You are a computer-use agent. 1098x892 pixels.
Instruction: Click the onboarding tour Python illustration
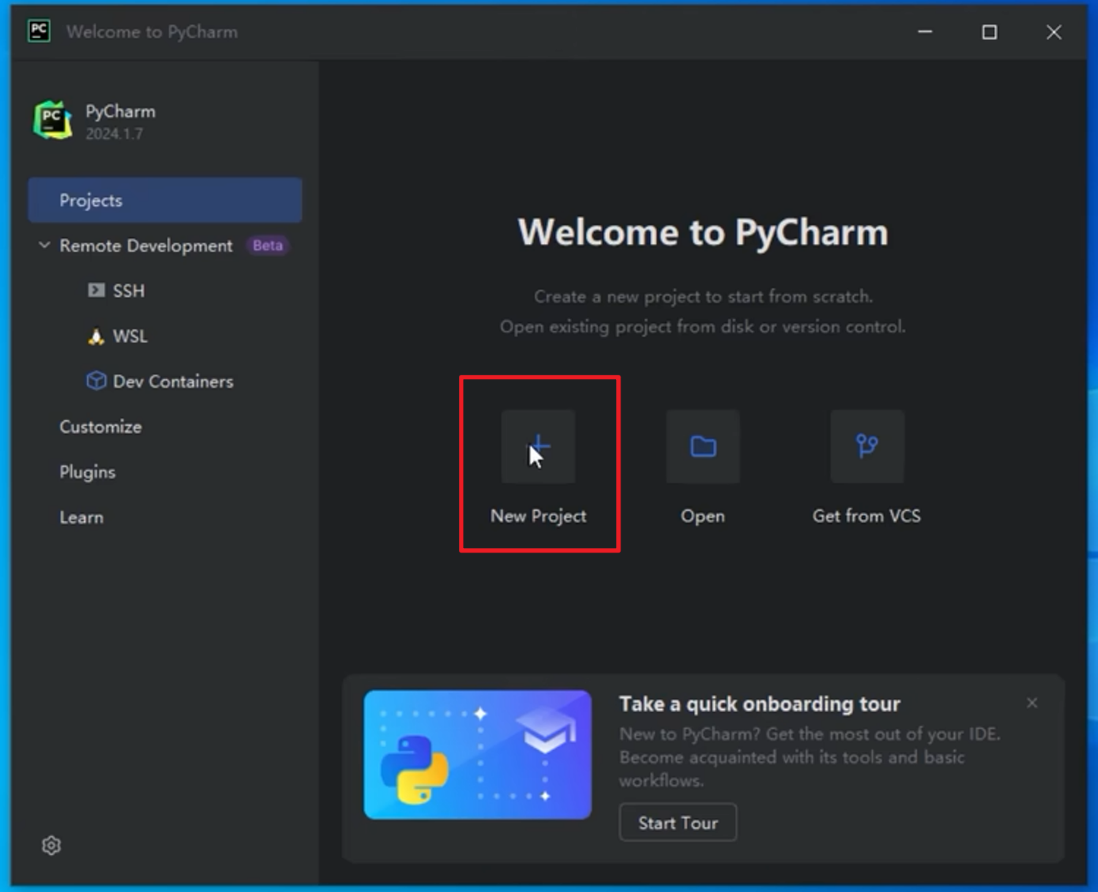coord(478,755)
